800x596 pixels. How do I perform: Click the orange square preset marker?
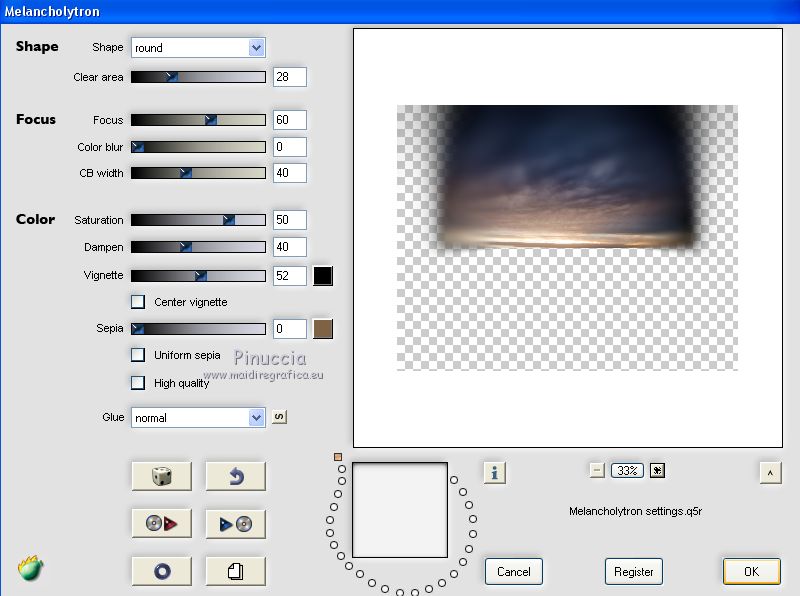tap(338, 457)
